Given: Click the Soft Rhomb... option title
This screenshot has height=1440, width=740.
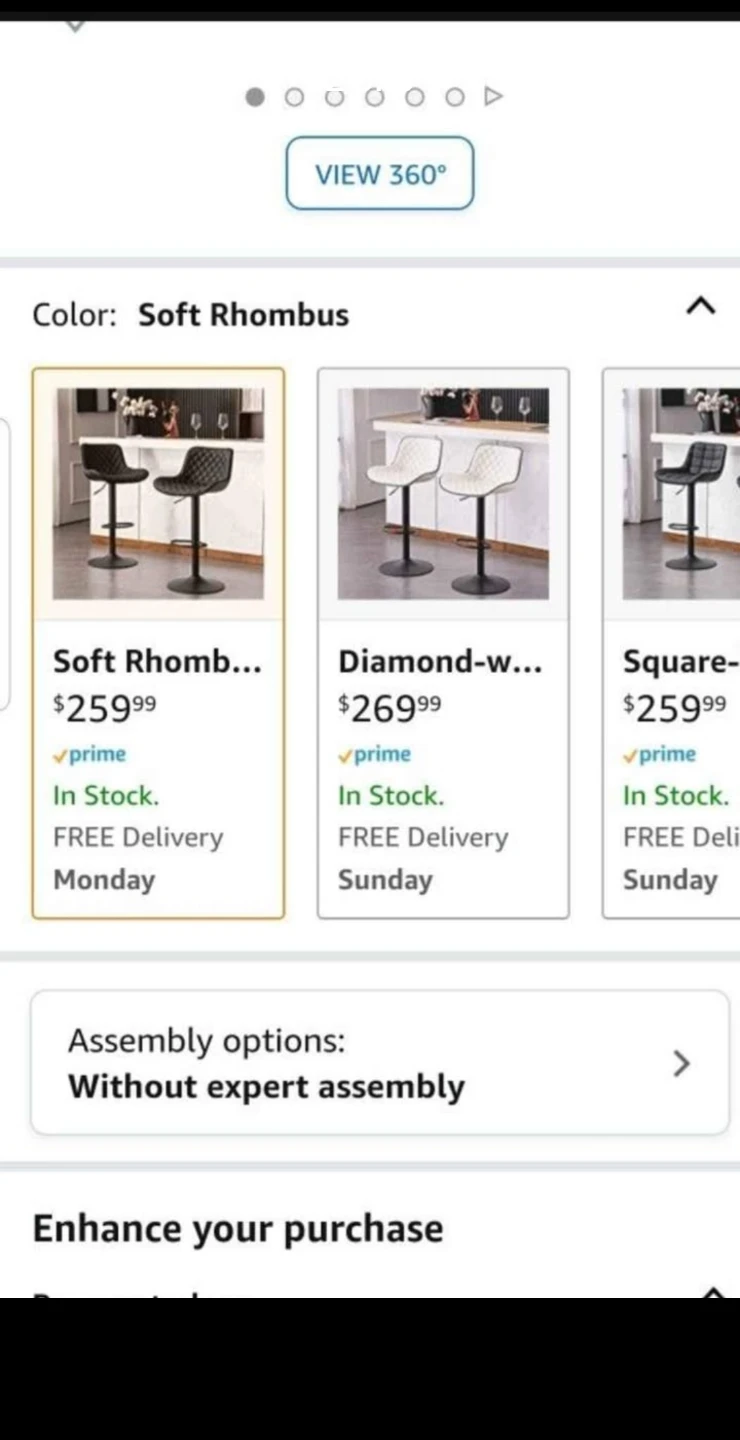Looking at the screenshot, I should (157, 662).
